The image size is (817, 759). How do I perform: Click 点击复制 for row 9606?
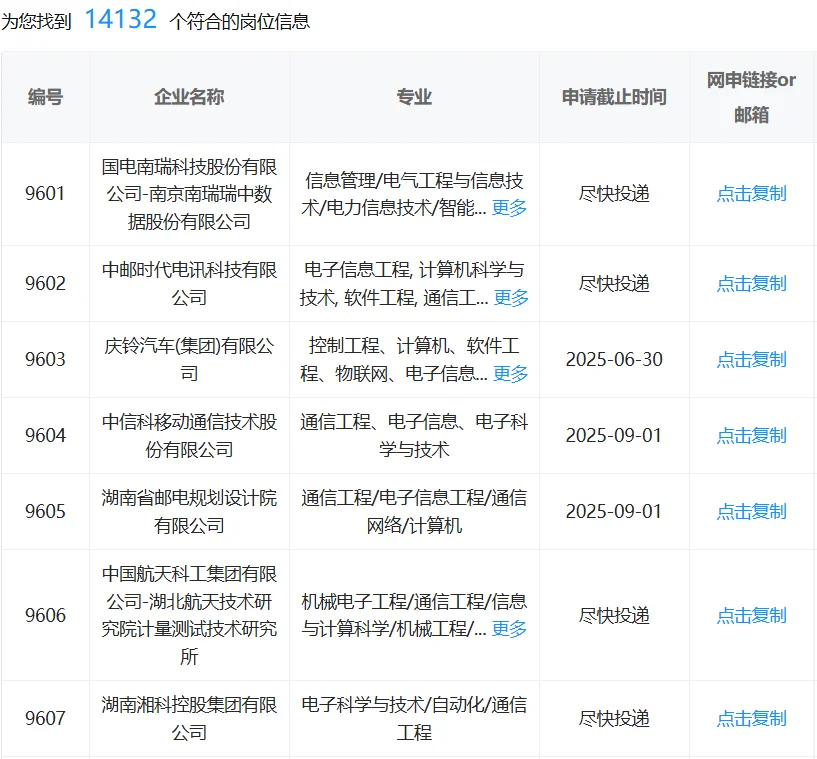click(x=751, y=616)
